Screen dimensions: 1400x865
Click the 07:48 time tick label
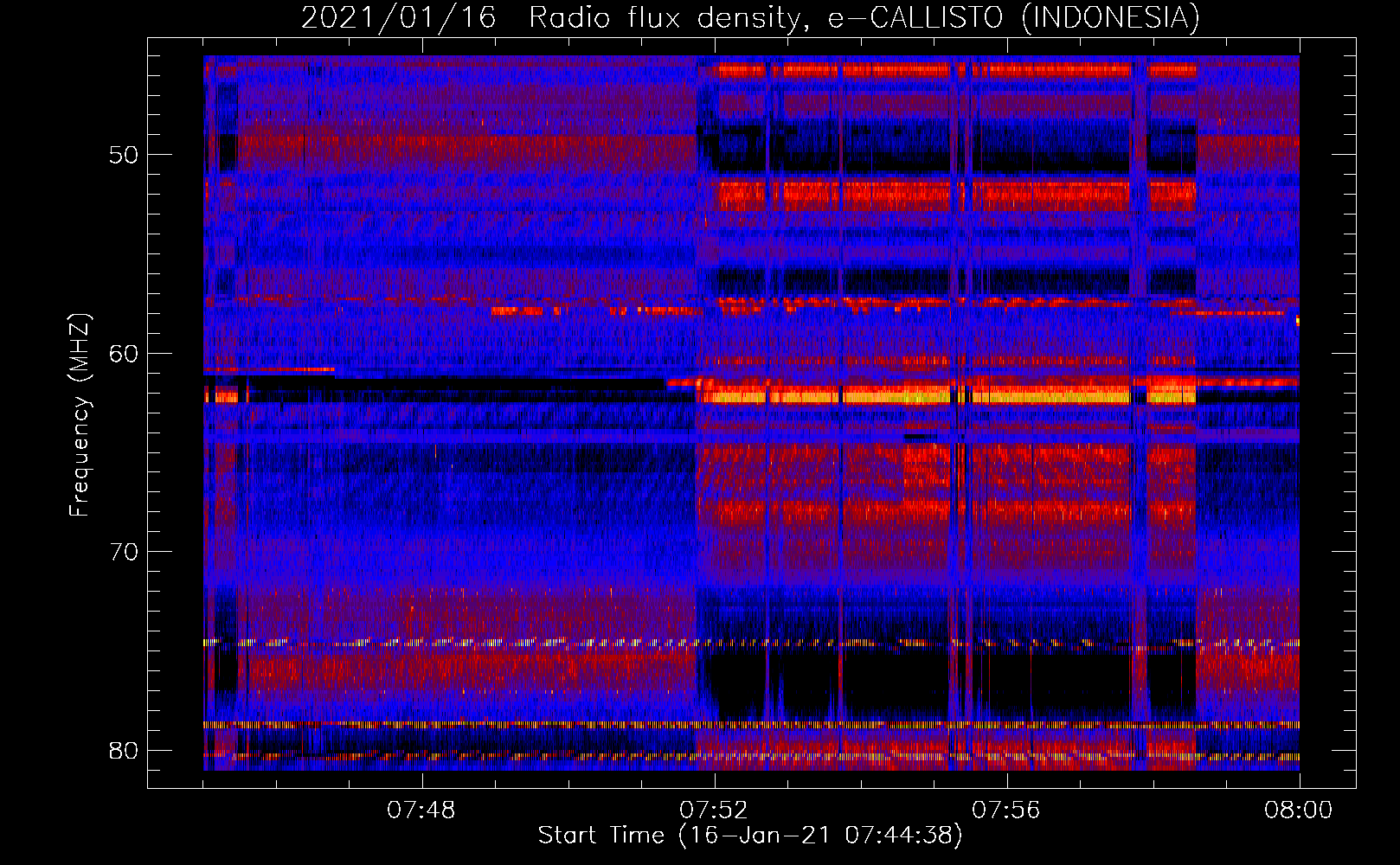point(421,811)
